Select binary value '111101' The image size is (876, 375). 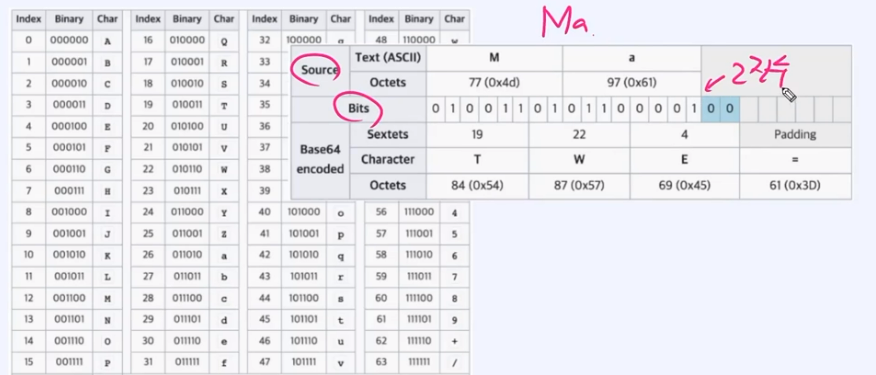(x=419, y=319)
